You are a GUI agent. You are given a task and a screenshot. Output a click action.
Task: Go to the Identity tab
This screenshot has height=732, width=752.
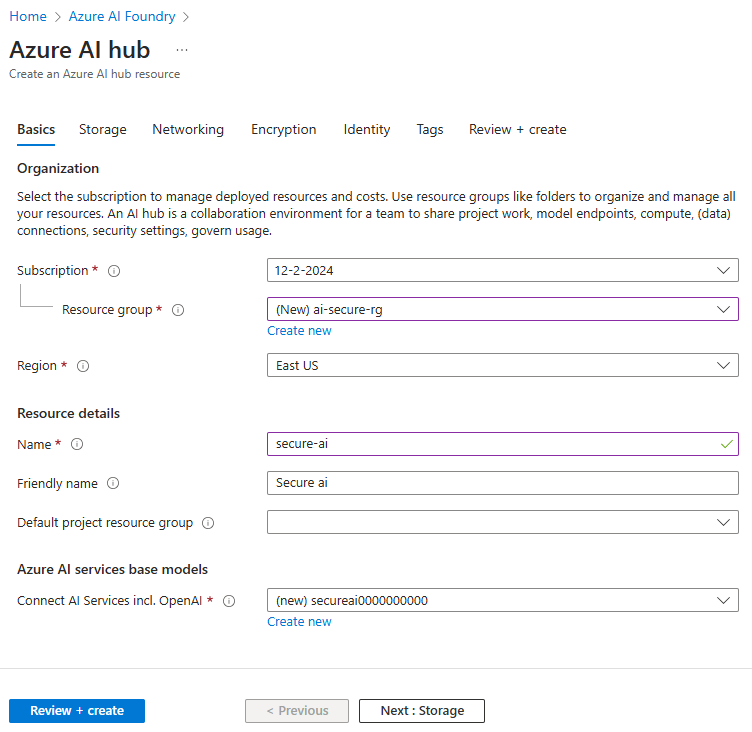point(366,130)
